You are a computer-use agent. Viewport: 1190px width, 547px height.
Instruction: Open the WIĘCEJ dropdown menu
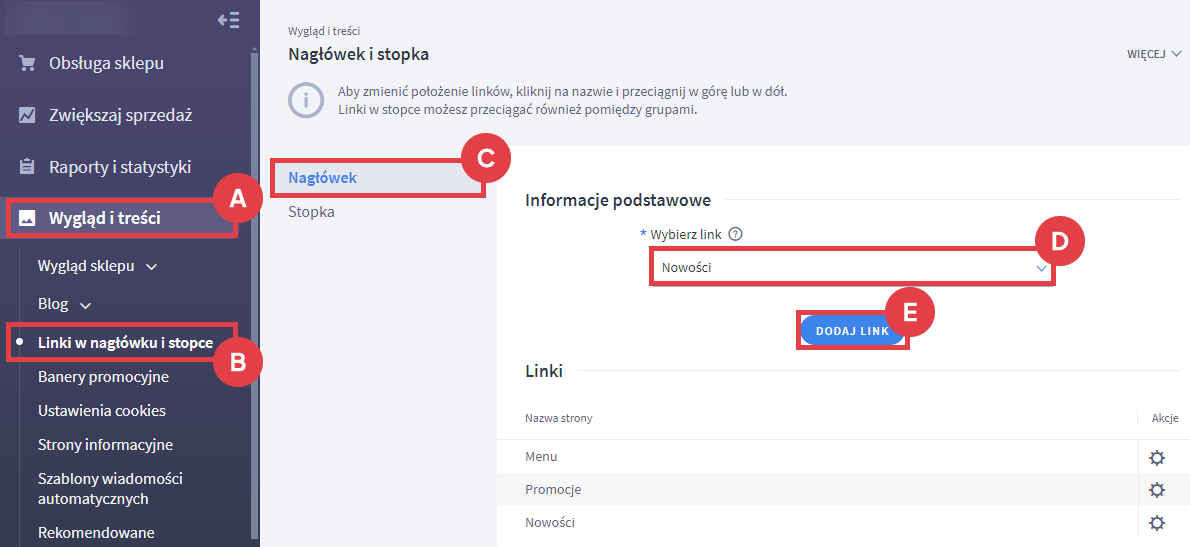pos(1154,54)
